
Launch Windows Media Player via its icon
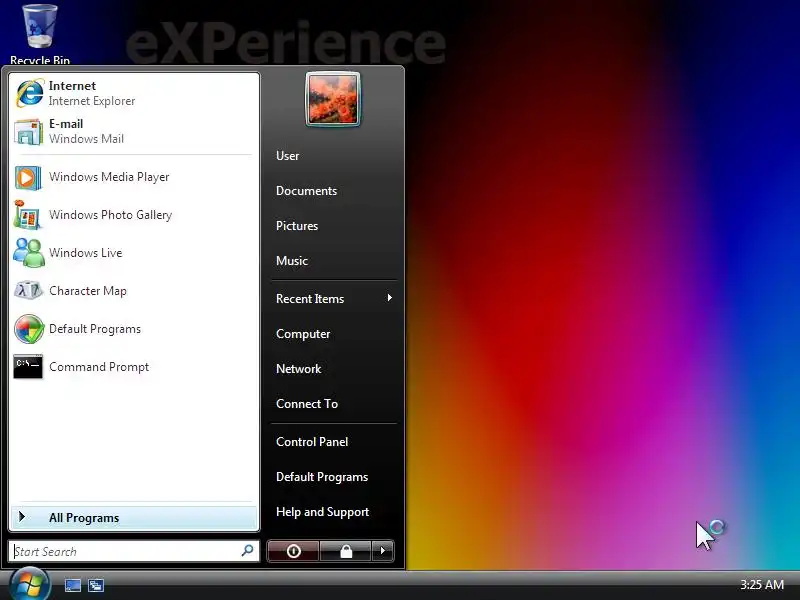[28, 178]
